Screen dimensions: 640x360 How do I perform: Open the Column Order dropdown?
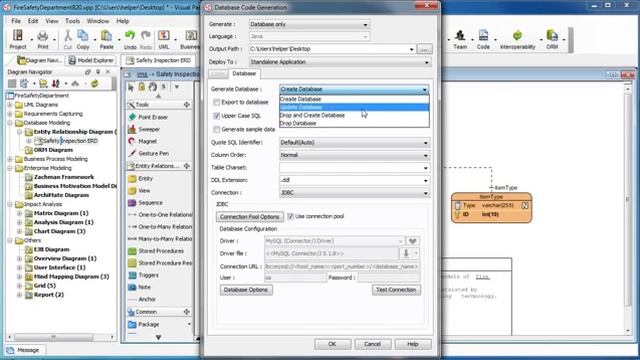click(354, 156)
